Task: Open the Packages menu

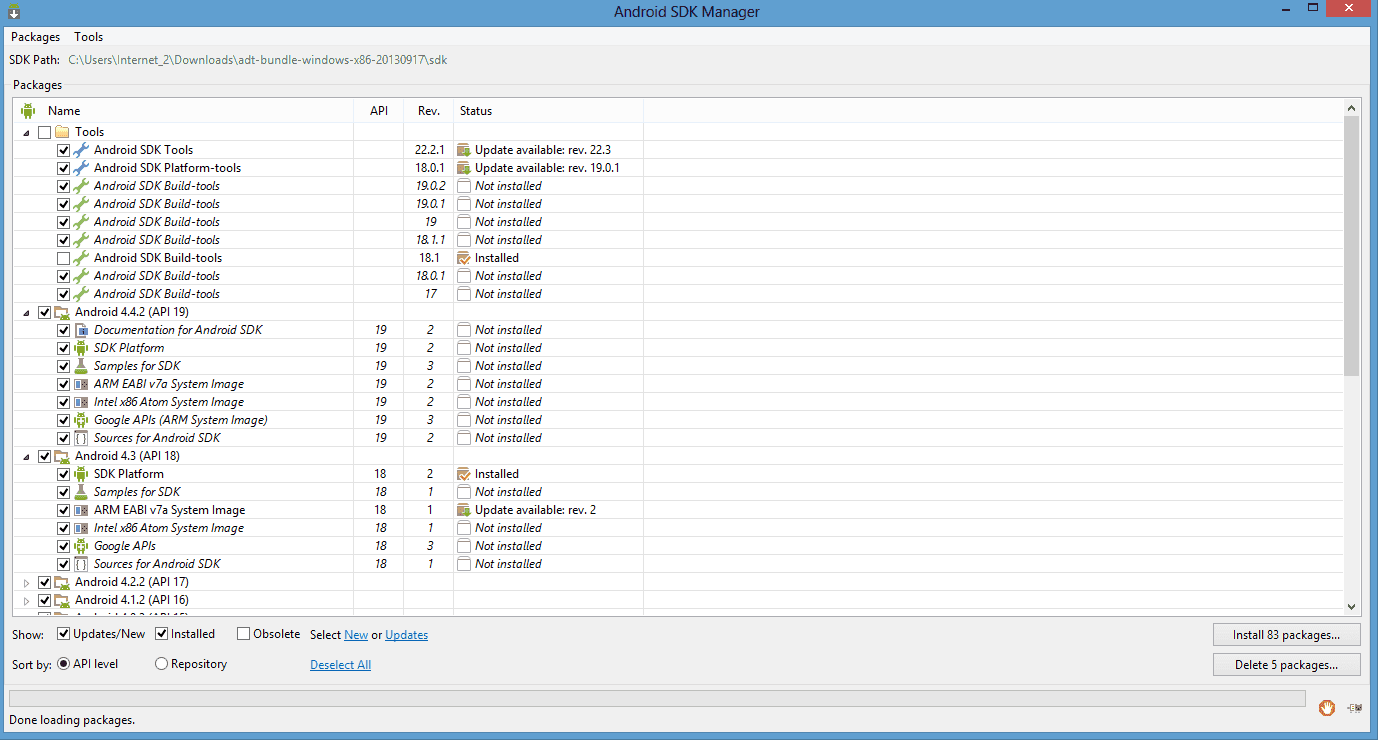Action: pyautogui.click(x=35, y=37)
